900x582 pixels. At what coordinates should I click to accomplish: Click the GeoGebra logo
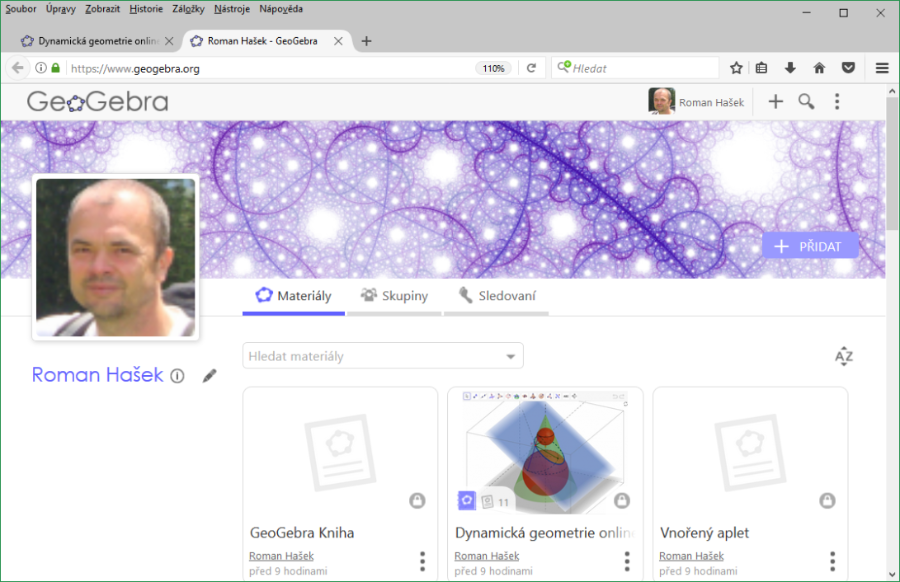(98, 102)
